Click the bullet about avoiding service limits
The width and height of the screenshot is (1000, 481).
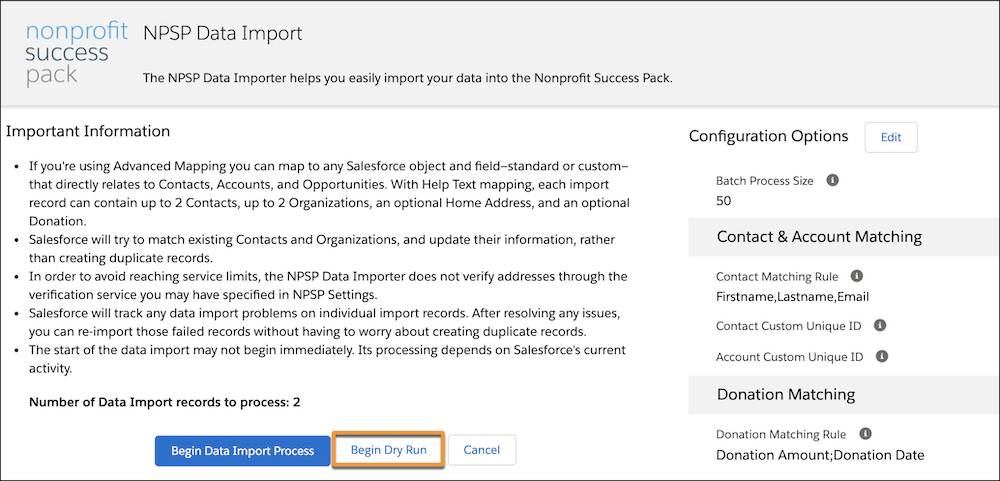pyautogui.click(x=328, y=286)
